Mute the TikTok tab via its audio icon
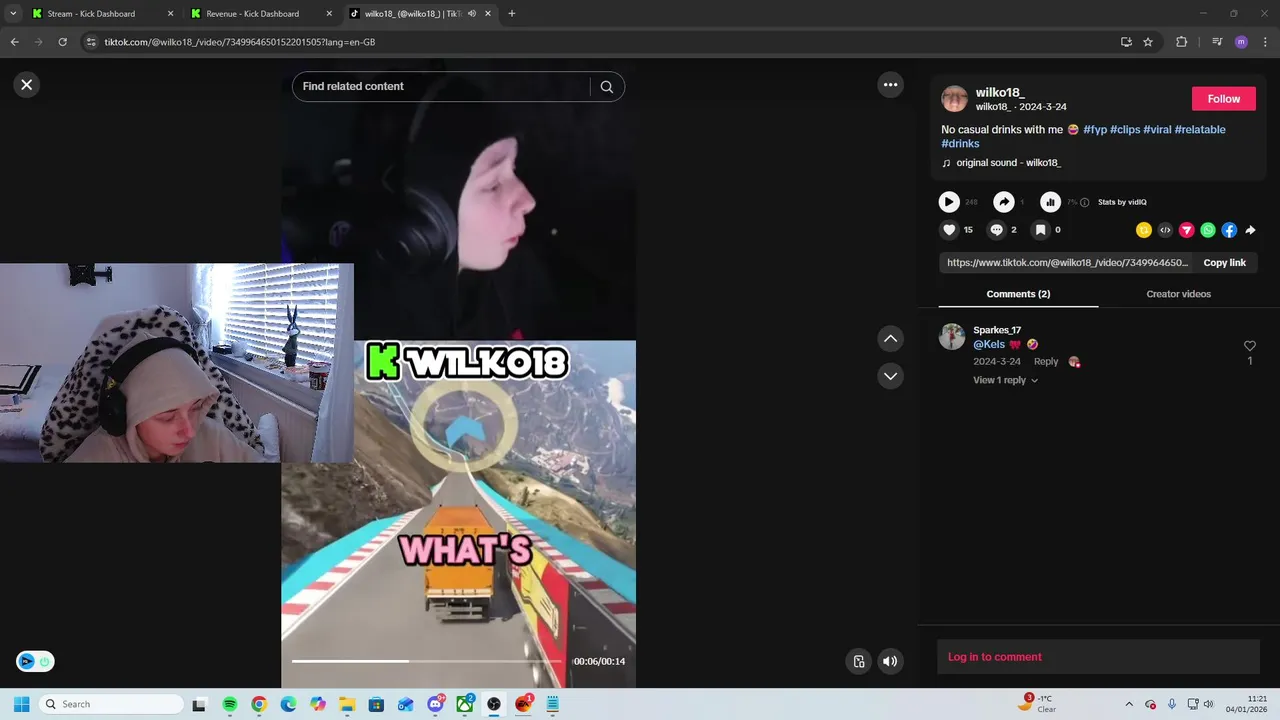The width and height of the screenshot is (1280, 720). 471,14
